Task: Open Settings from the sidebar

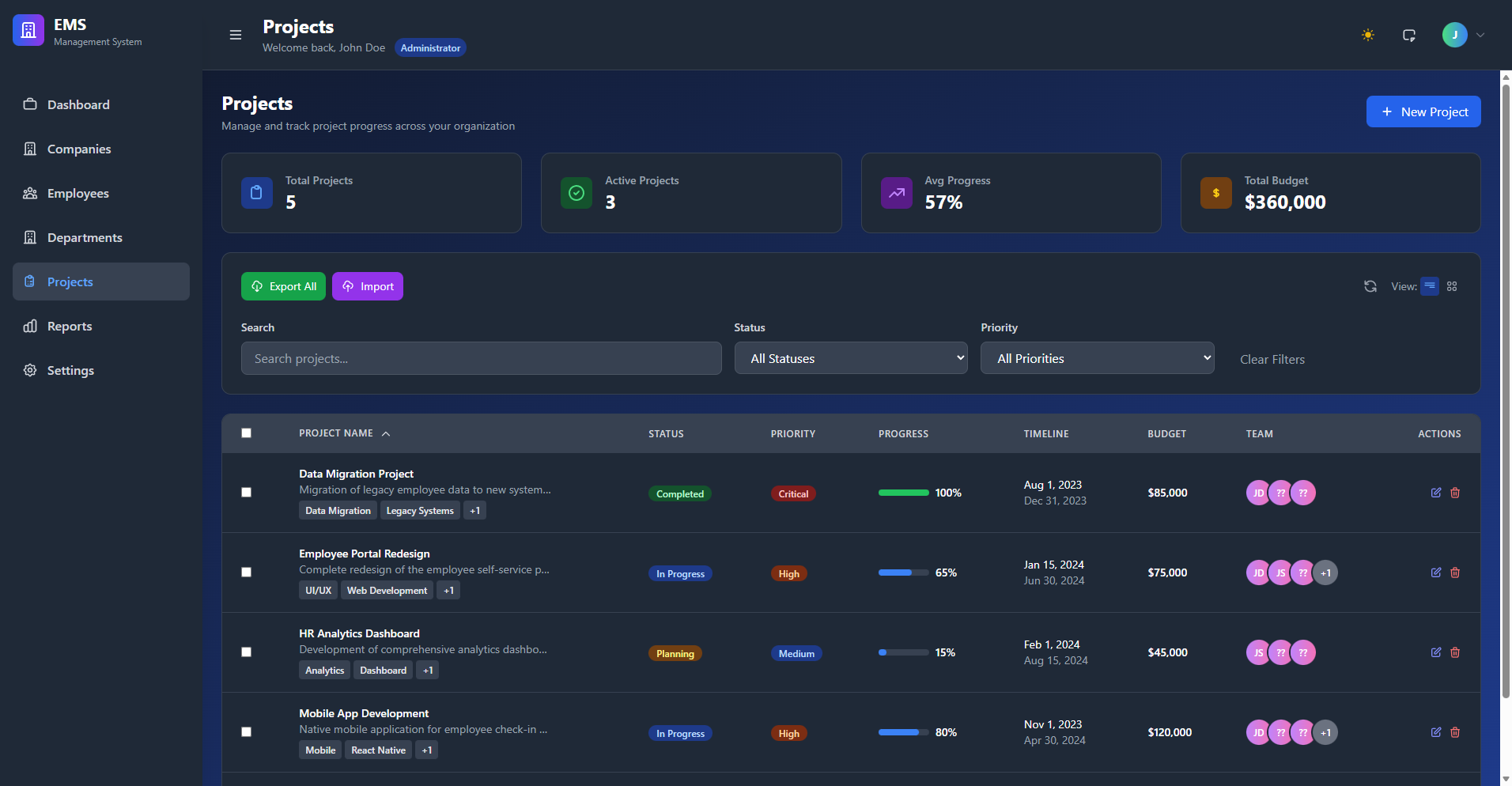Action: [x=70, y=370]
